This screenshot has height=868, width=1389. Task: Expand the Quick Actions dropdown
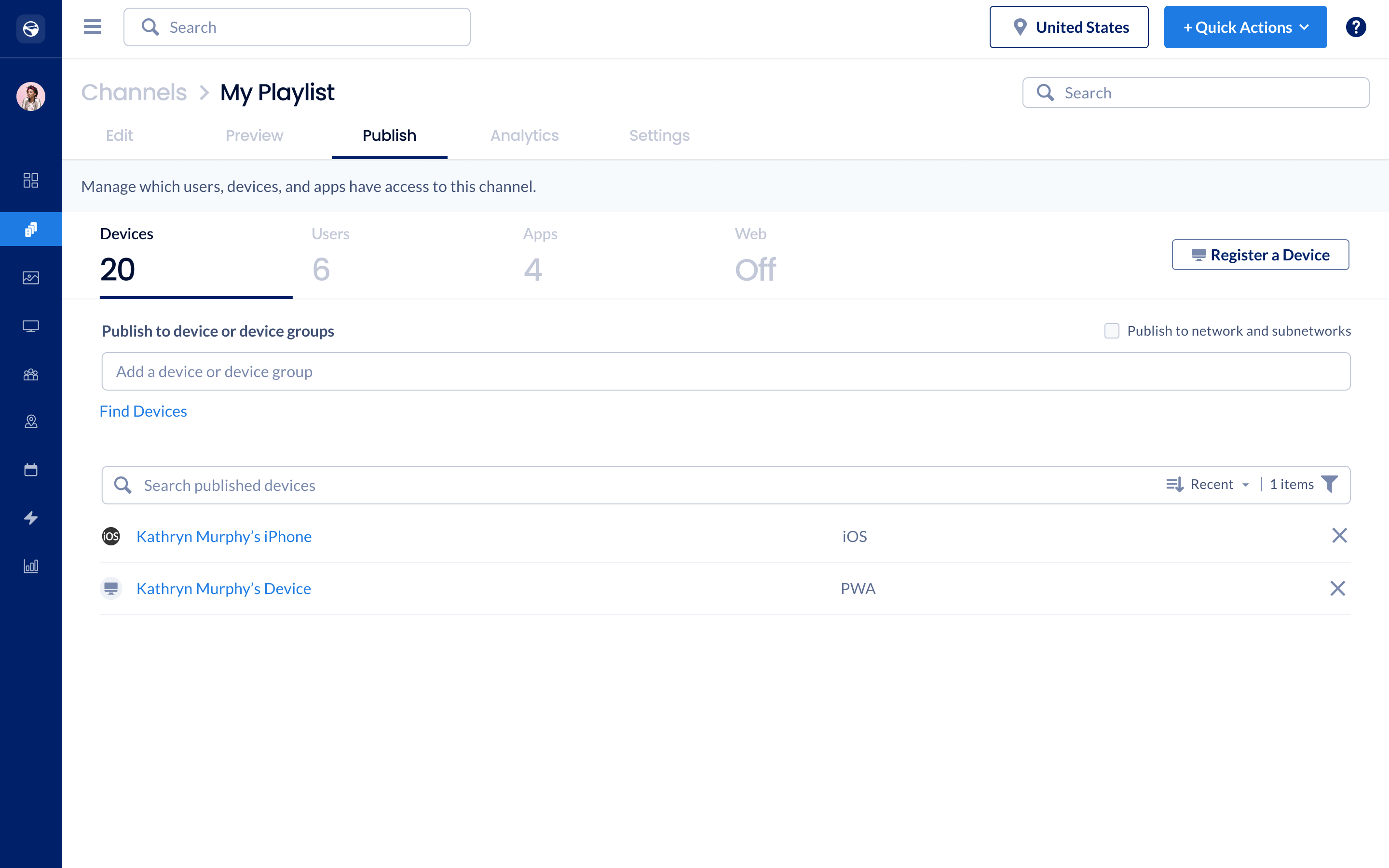point(1245,27)
